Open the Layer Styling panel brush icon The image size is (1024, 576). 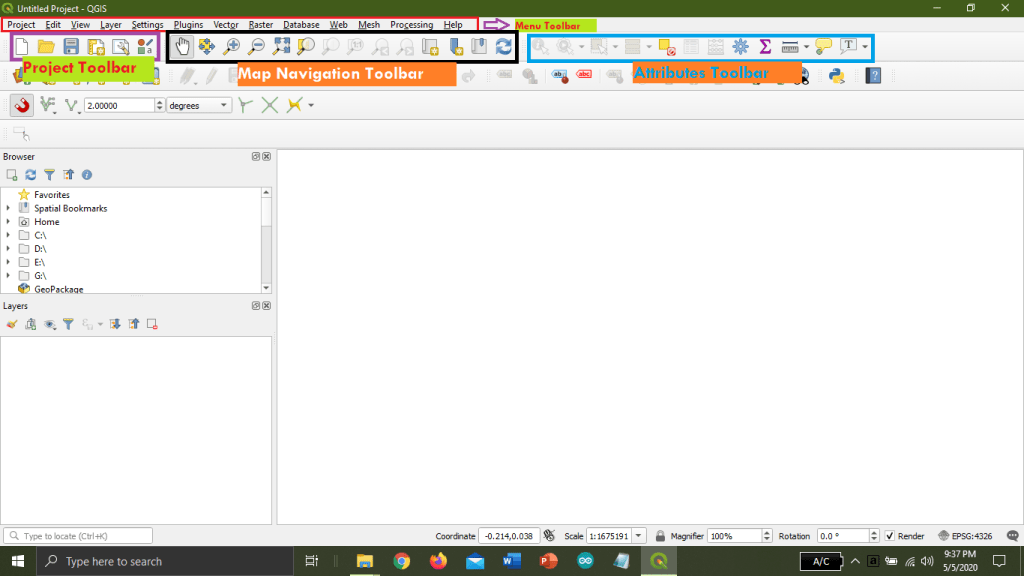12,324
